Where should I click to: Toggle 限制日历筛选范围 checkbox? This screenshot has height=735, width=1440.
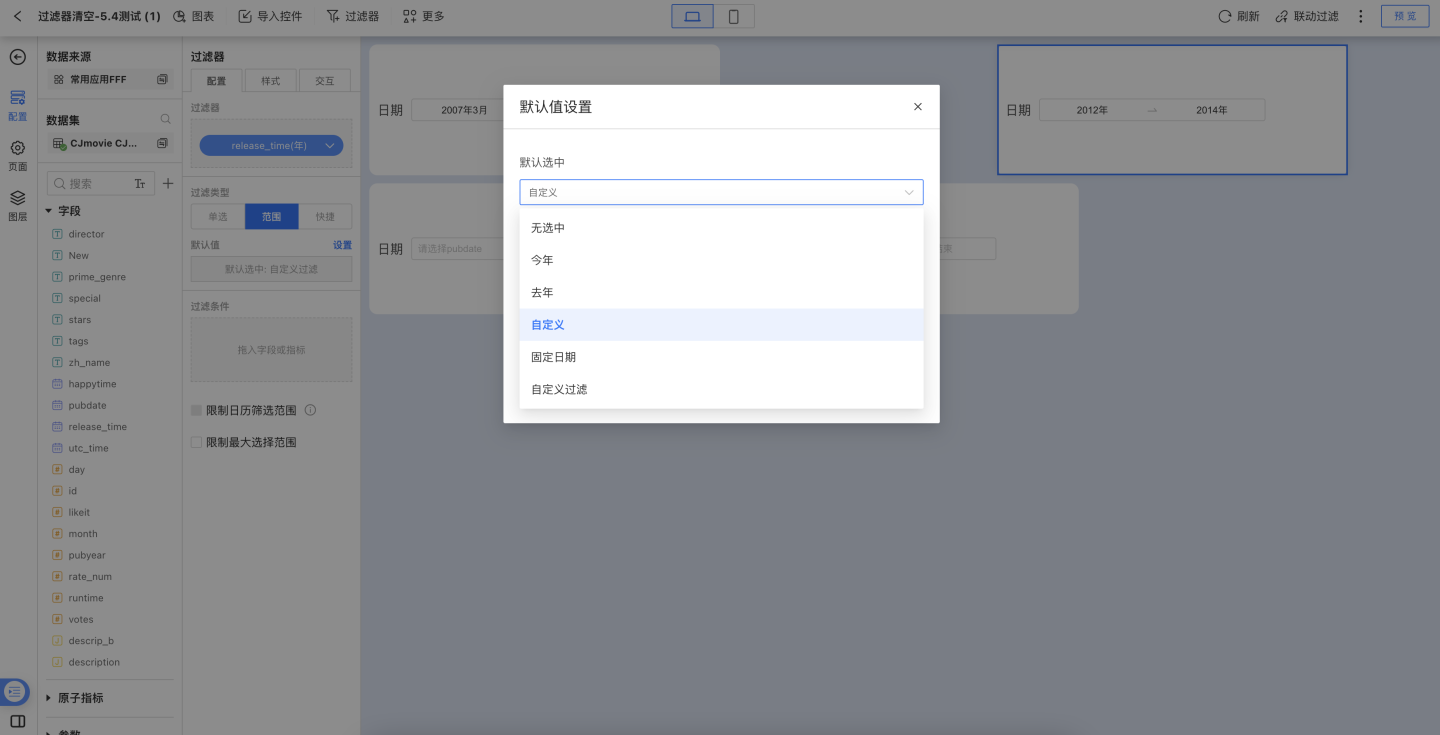click(x=197, y=410)
